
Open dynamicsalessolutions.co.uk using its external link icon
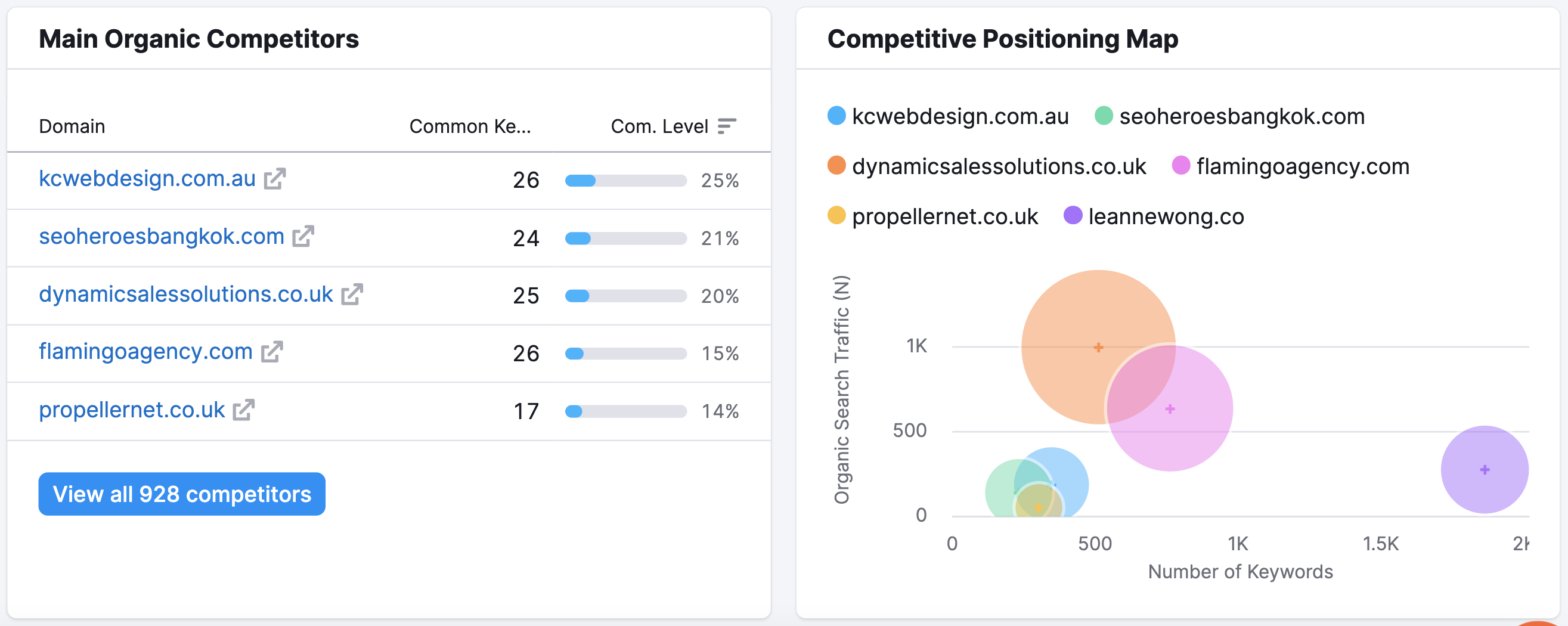coord(352,294)
